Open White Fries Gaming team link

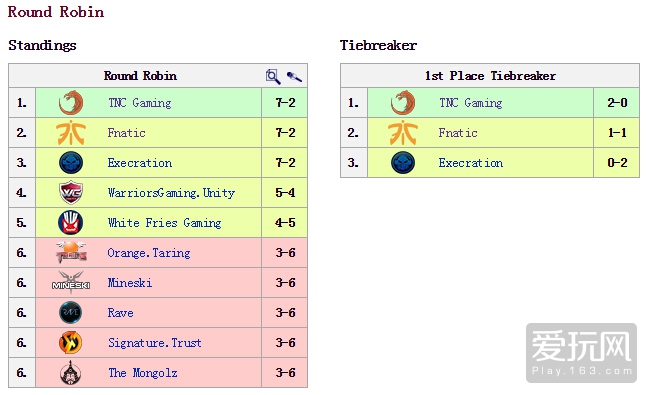(165, 223)
